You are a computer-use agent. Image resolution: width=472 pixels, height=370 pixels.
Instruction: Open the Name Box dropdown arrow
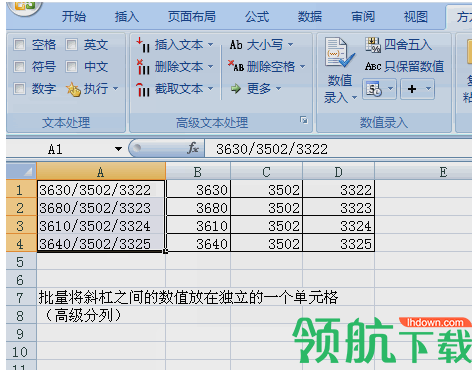click(118, 149)
